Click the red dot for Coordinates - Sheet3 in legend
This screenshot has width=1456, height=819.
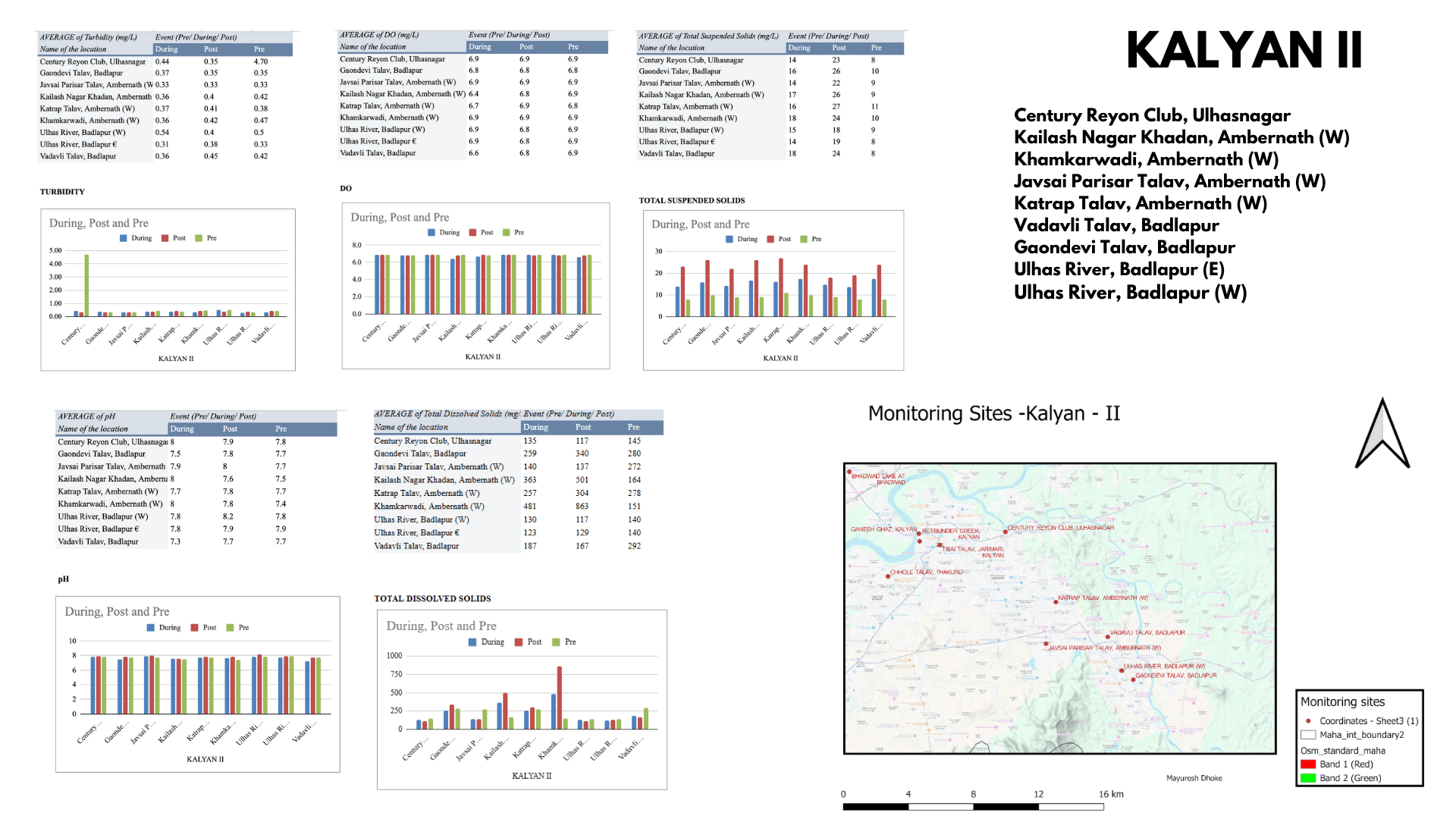(x=1308, y=721)
